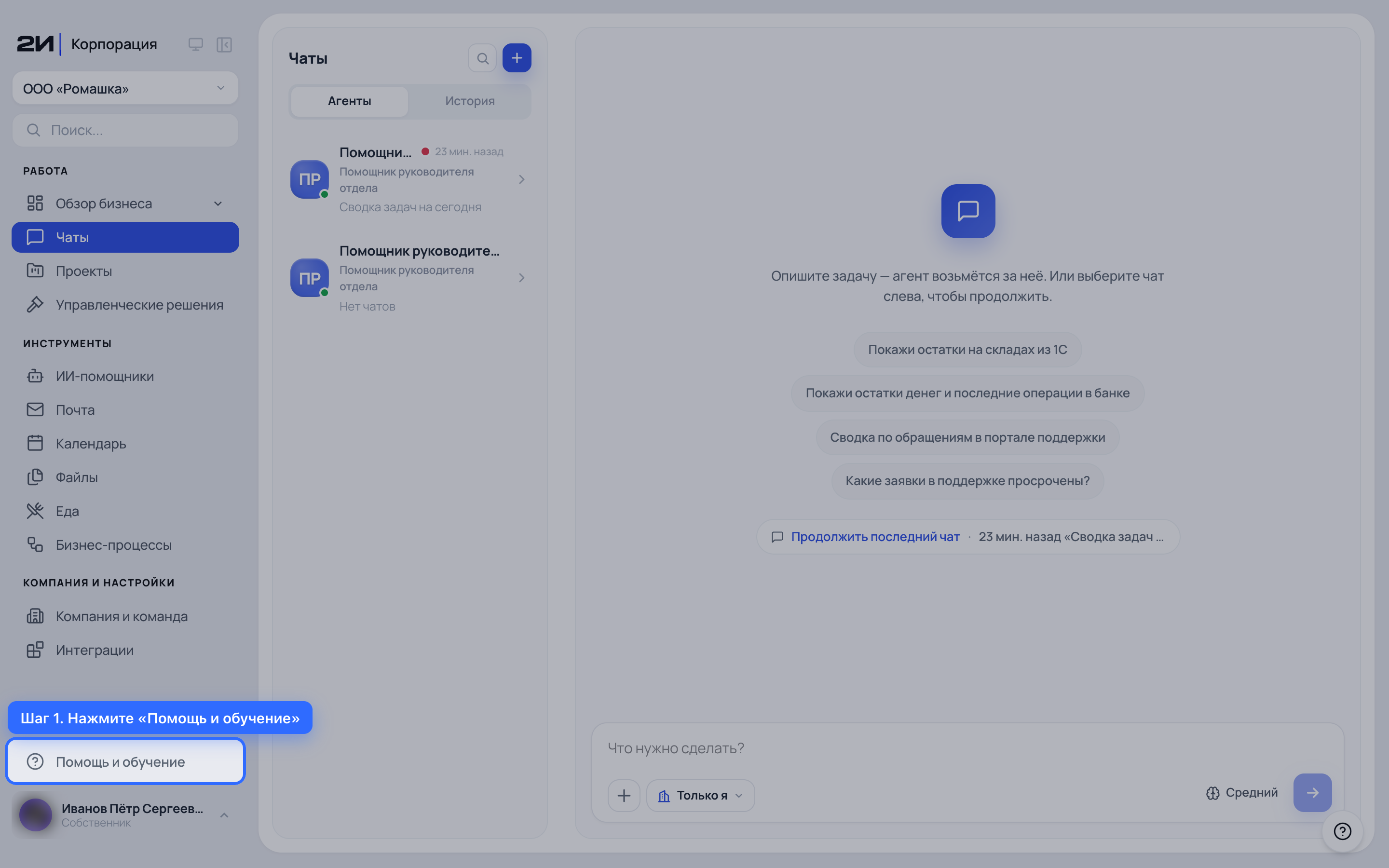Switch to the Агенты tab
This screenshot has width=1389, height=868.
click(x=350, y=101)
